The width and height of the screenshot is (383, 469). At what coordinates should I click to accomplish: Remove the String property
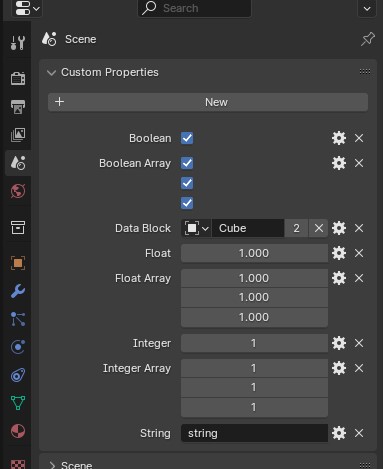tap(359, 433)
